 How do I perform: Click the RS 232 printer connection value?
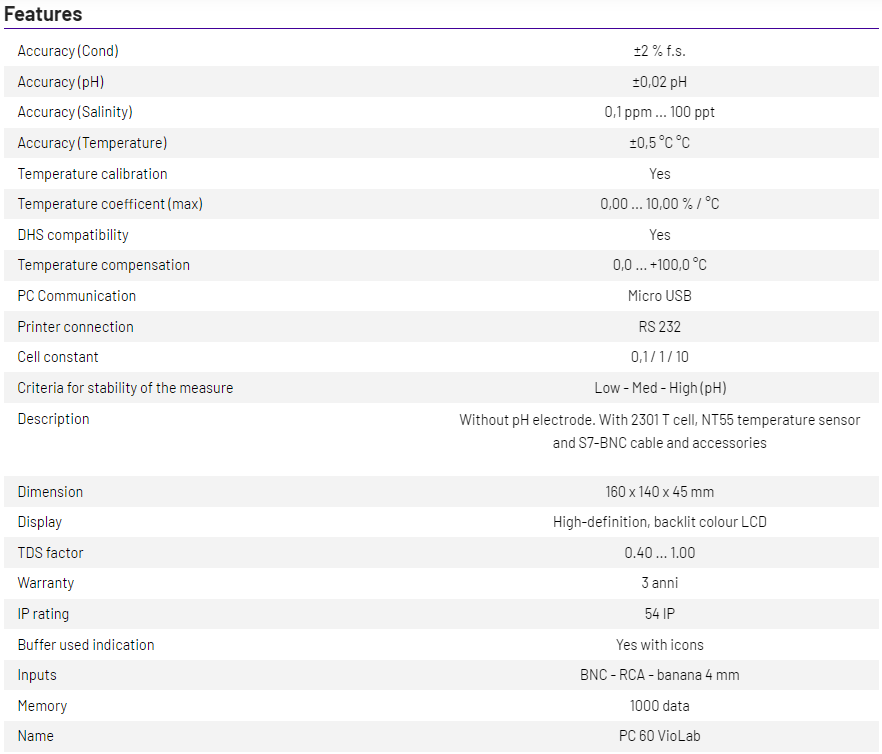coord(659,327)
